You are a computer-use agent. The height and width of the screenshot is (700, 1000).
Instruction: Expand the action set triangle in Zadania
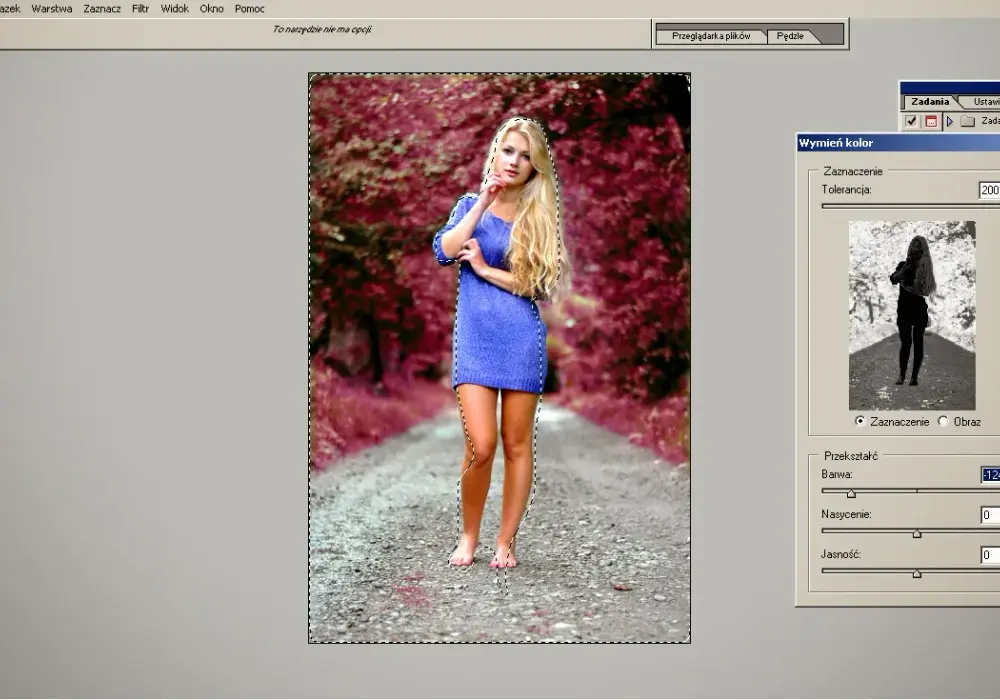point(950,121)
